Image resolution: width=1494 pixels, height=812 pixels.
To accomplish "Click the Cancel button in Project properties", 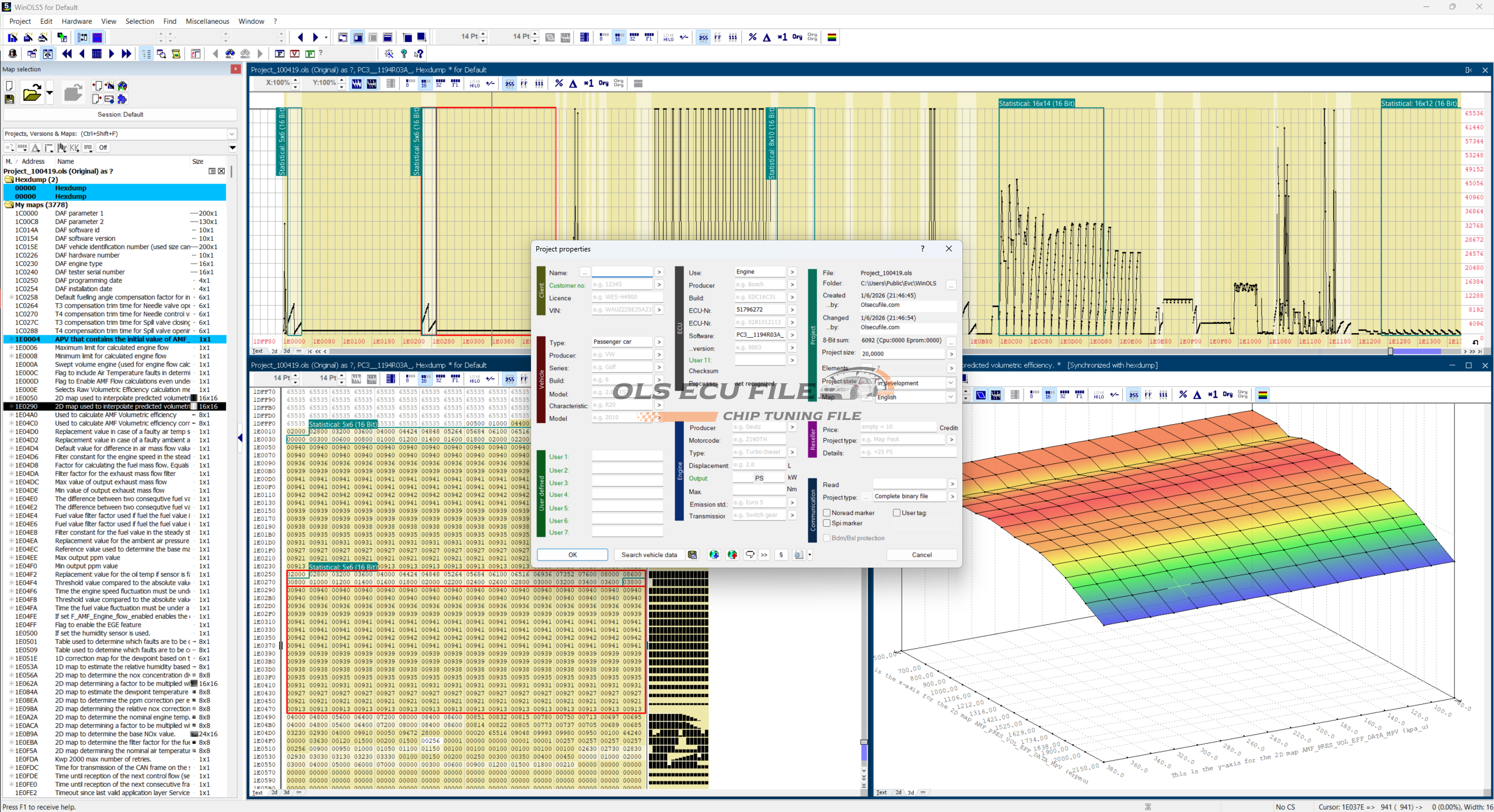I will click(921, 555).
